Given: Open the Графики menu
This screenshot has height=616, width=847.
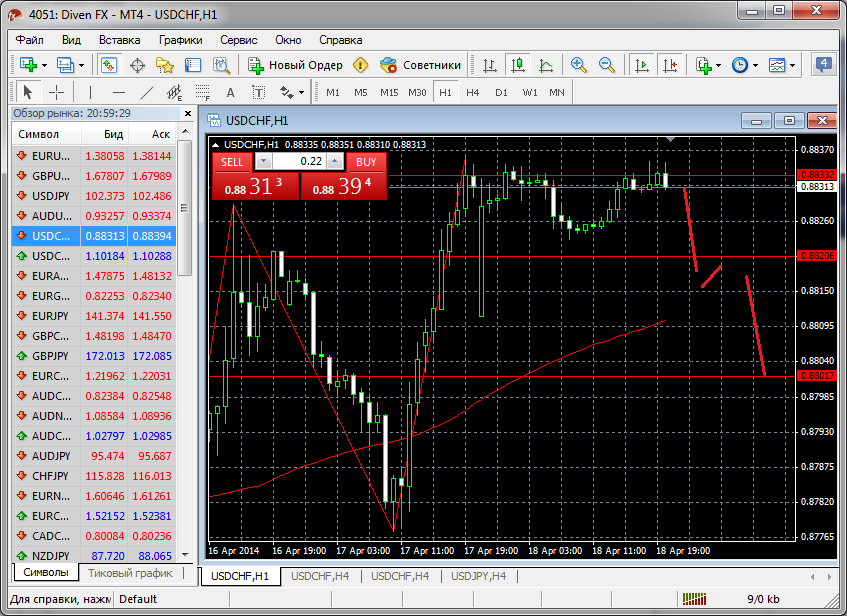Looking at the screenshot, I should pyautogui.click(x=180, y=40).
